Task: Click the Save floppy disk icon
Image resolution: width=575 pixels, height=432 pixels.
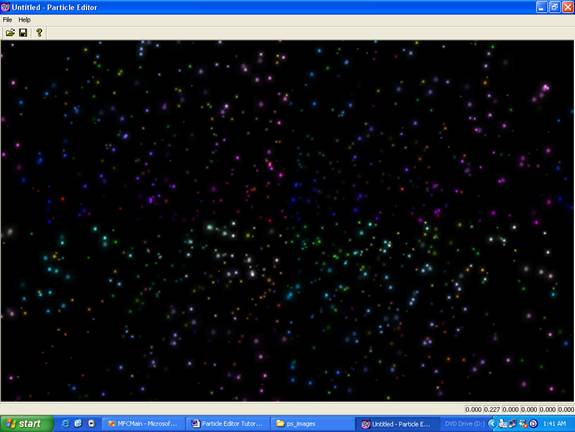Action: pos(23,33)
